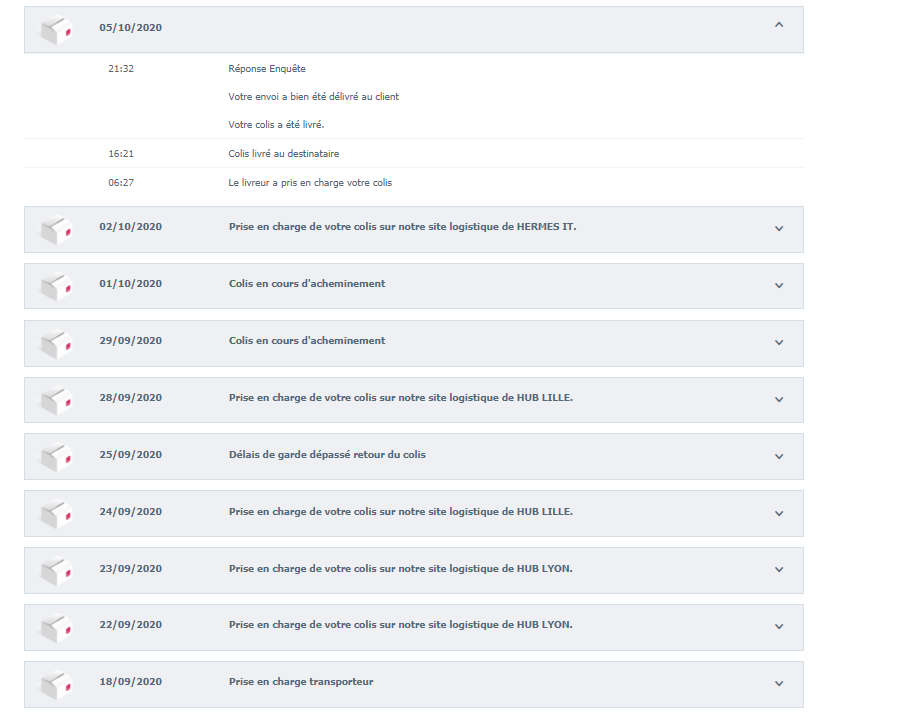The image size is (899, 716).
Task: Click the parcel icon next to 05/10/2020
Action: 56,30
